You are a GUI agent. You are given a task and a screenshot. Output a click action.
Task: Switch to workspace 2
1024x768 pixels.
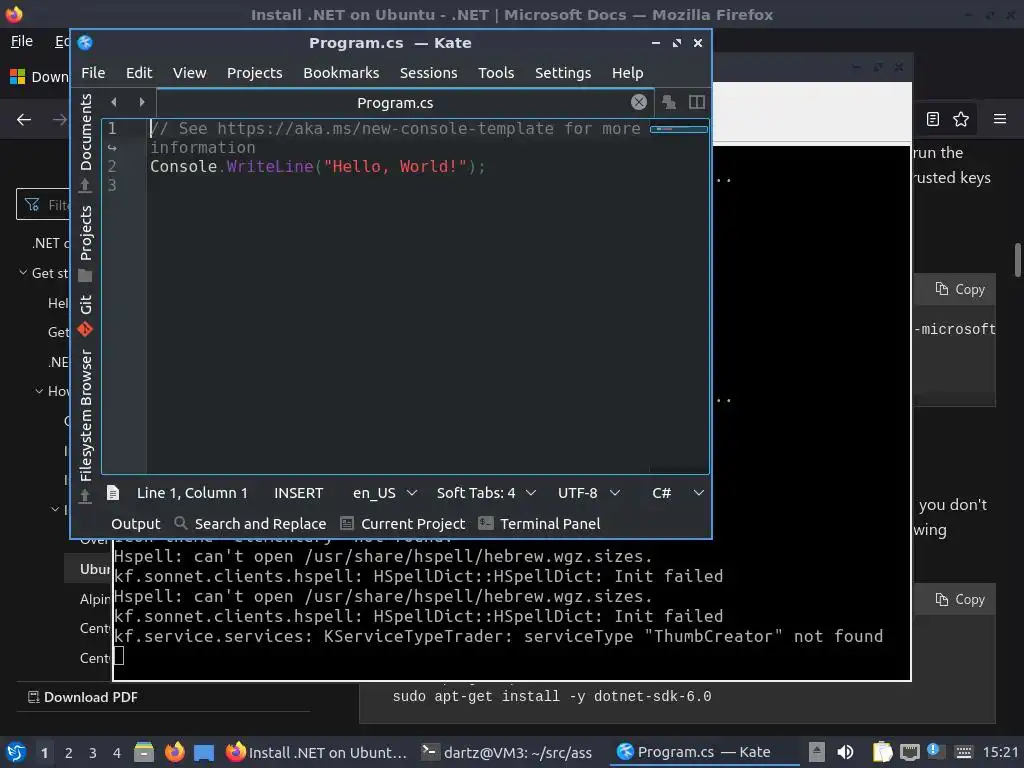coord(69,753)
